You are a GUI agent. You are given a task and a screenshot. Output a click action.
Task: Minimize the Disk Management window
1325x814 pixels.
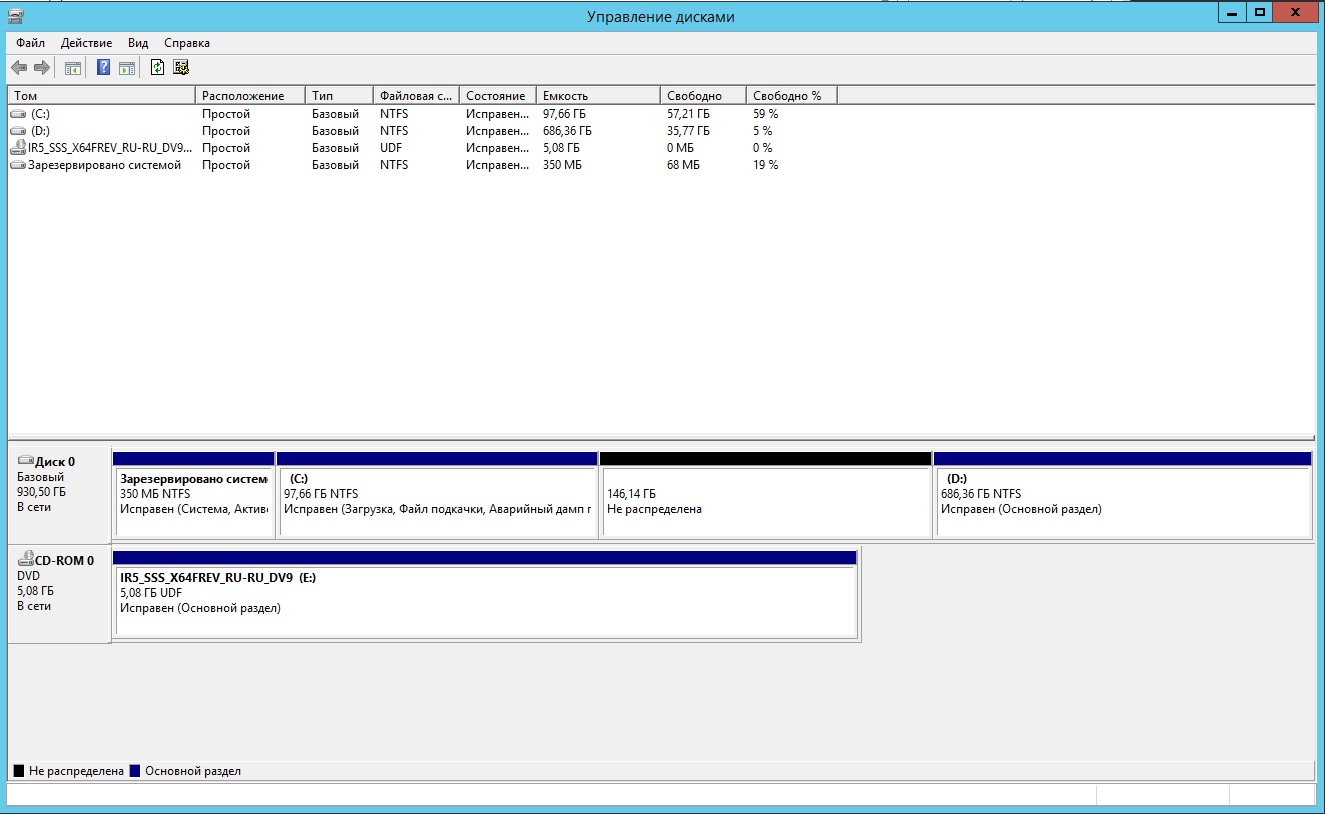[1233, 12]
